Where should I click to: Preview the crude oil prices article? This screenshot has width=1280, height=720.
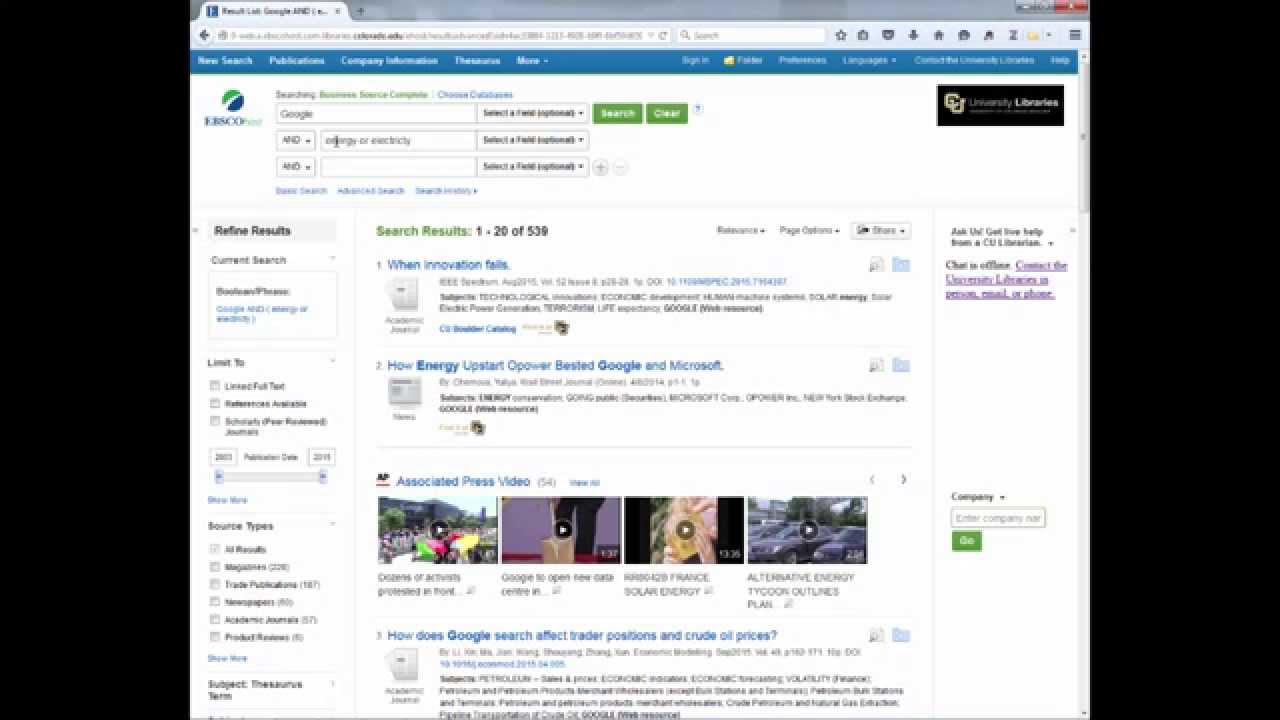coord(877,635)
